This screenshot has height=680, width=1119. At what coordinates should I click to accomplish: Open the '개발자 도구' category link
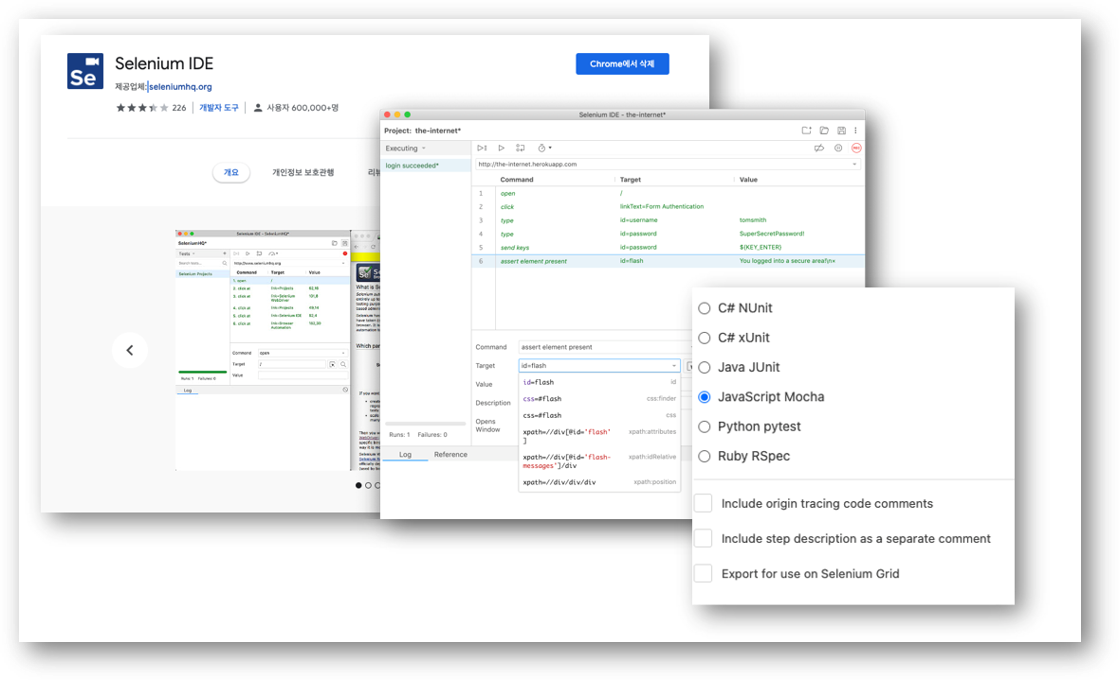point(218,108)
